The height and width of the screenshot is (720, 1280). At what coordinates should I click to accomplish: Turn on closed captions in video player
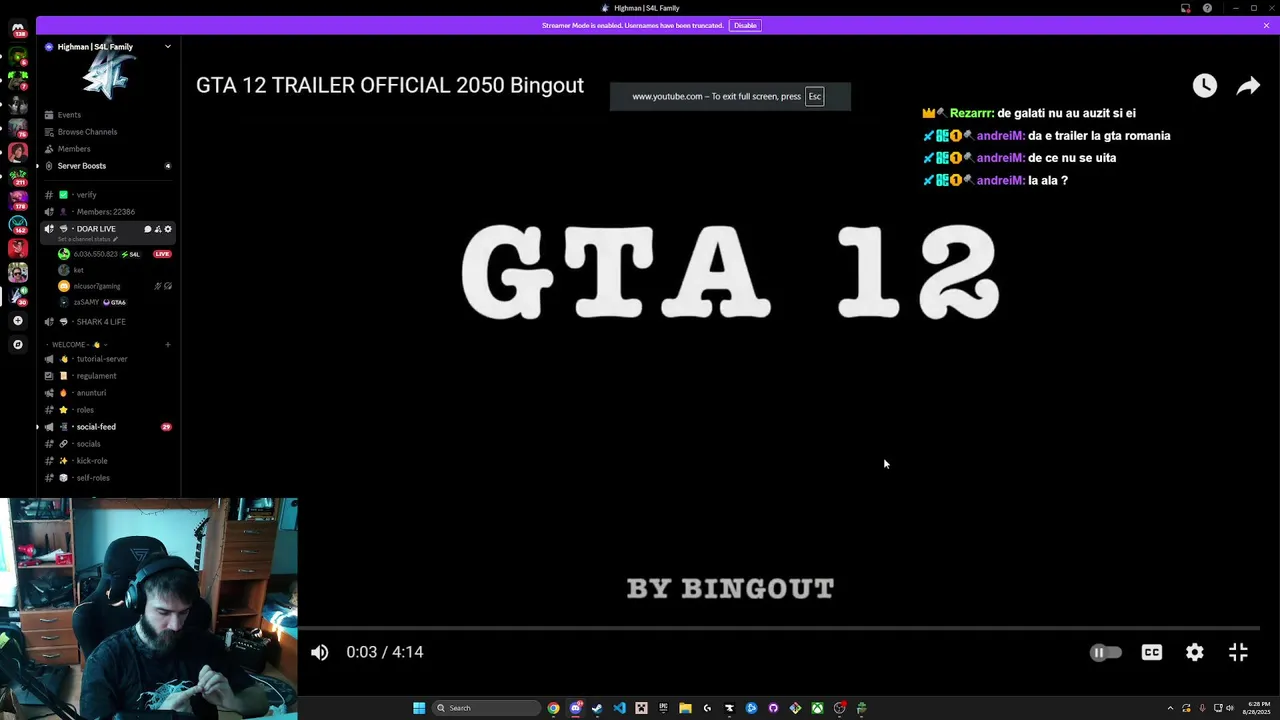coord(1152,652)
